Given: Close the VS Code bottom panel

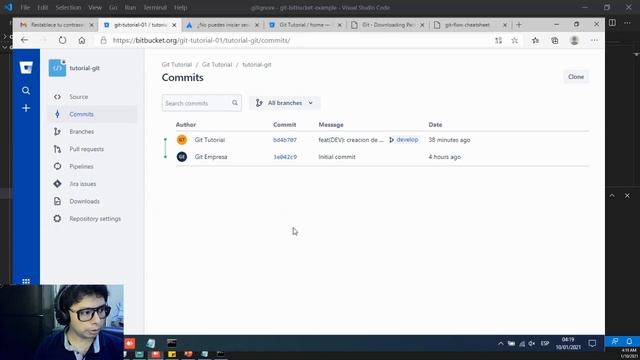Looking at the screenshot, I should click(627, 196).
